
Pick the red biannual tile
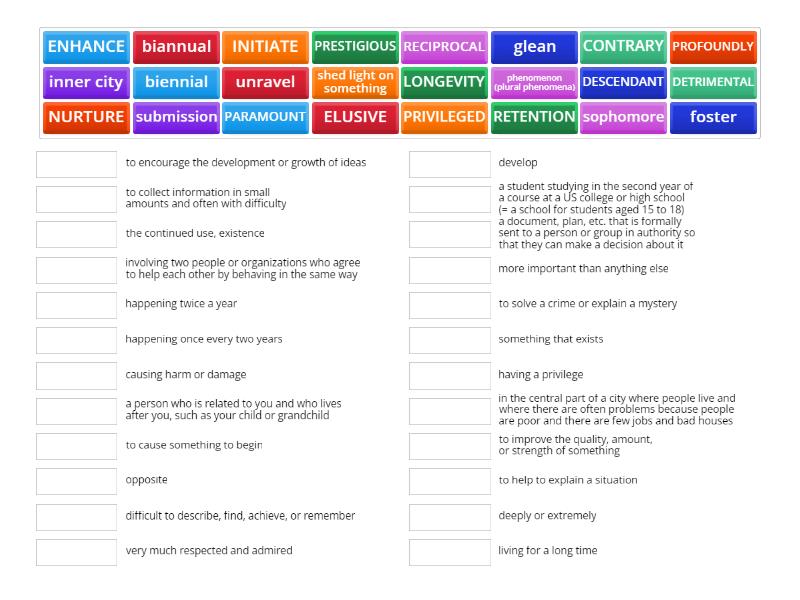click(x=176, y=46)
